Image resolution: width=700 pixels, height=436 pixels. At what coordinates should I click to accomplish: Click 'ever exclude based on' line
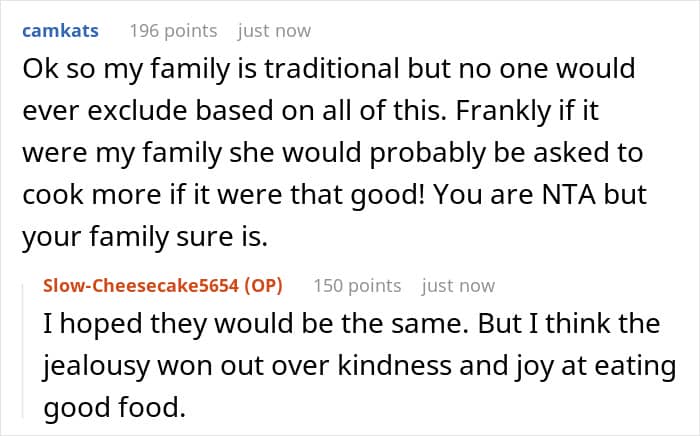coord(311,111)
